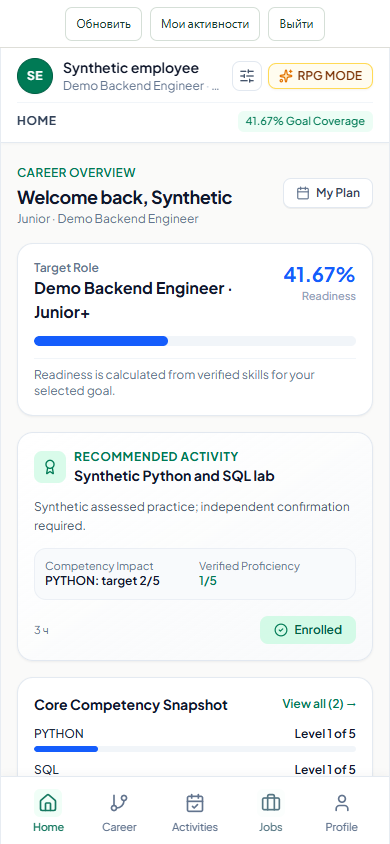Click the SQL competency row label
Screen dimensions: 390x844
tap(46, 770)
